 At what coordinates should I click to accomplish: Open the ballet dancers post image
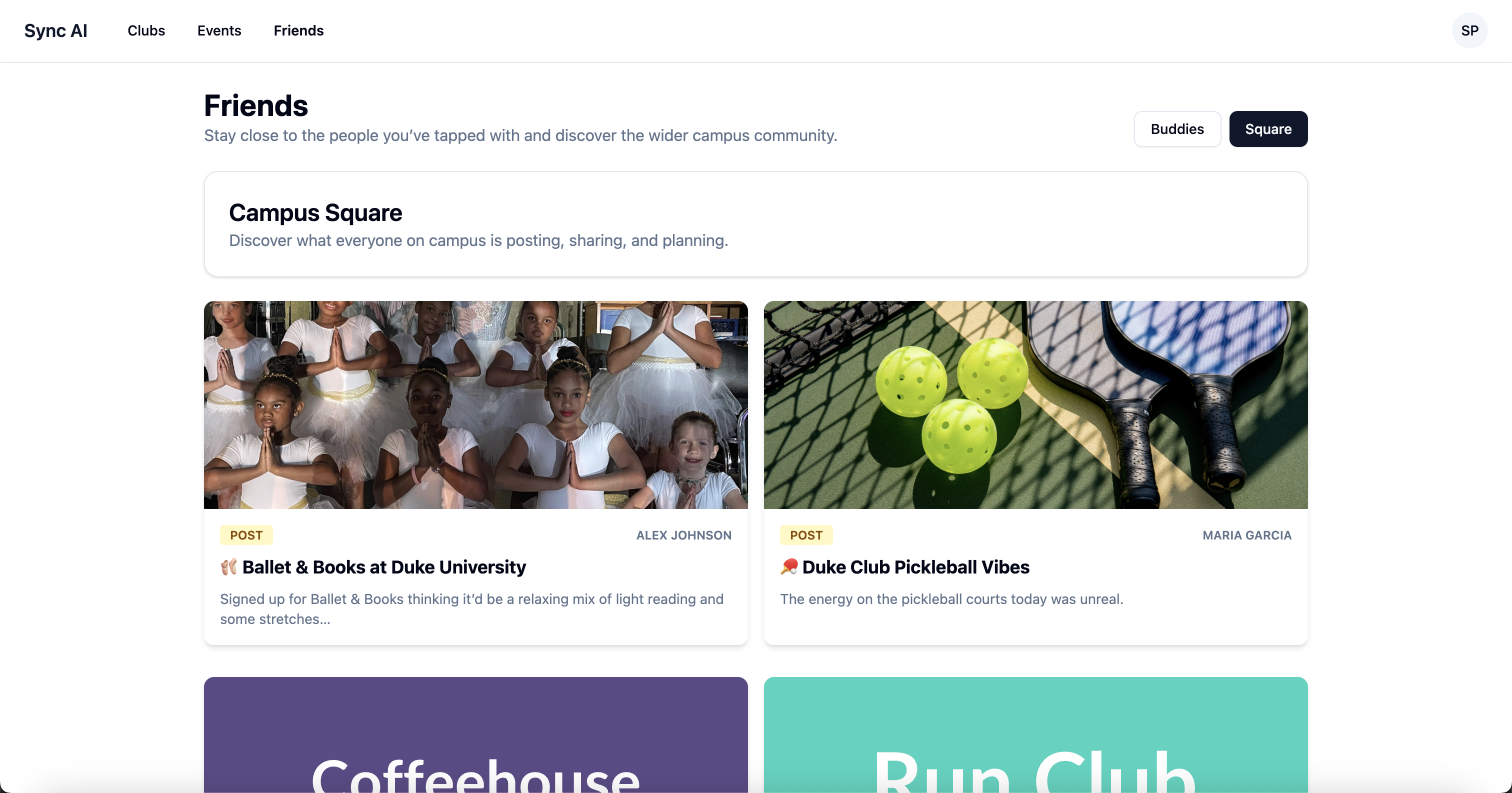[x=475, y=405]
